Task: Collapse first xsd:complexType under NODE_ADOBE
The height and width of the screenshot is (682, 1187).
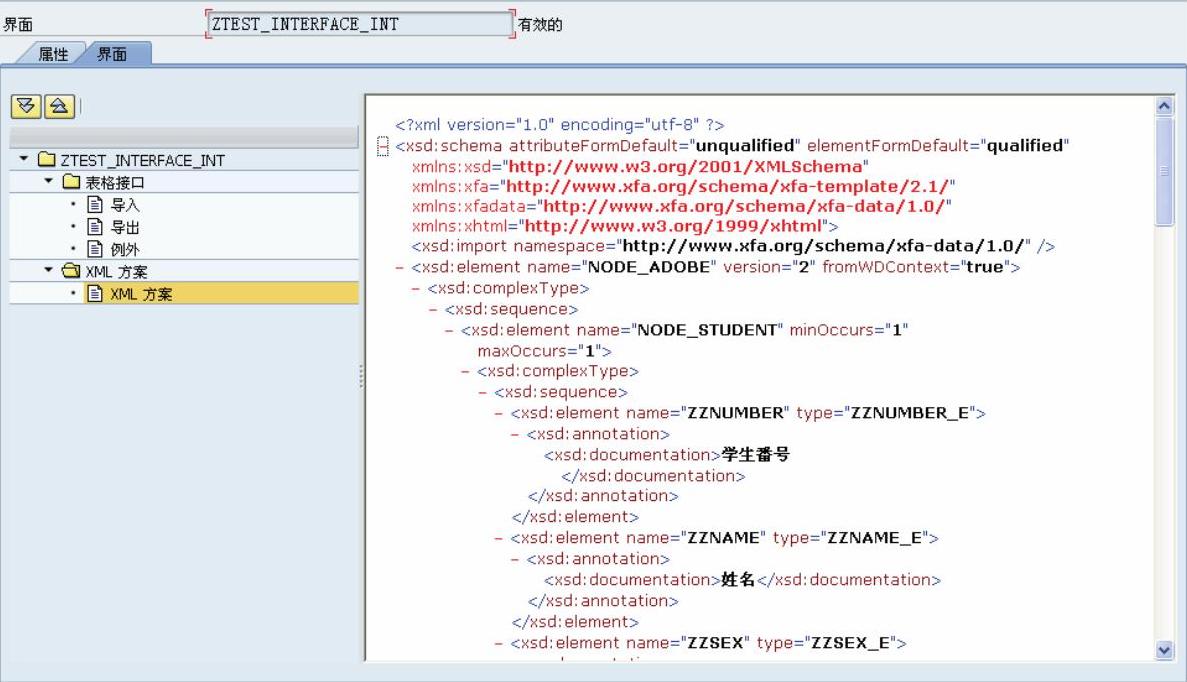Action: pyautogui.click(x=416, y=288)
